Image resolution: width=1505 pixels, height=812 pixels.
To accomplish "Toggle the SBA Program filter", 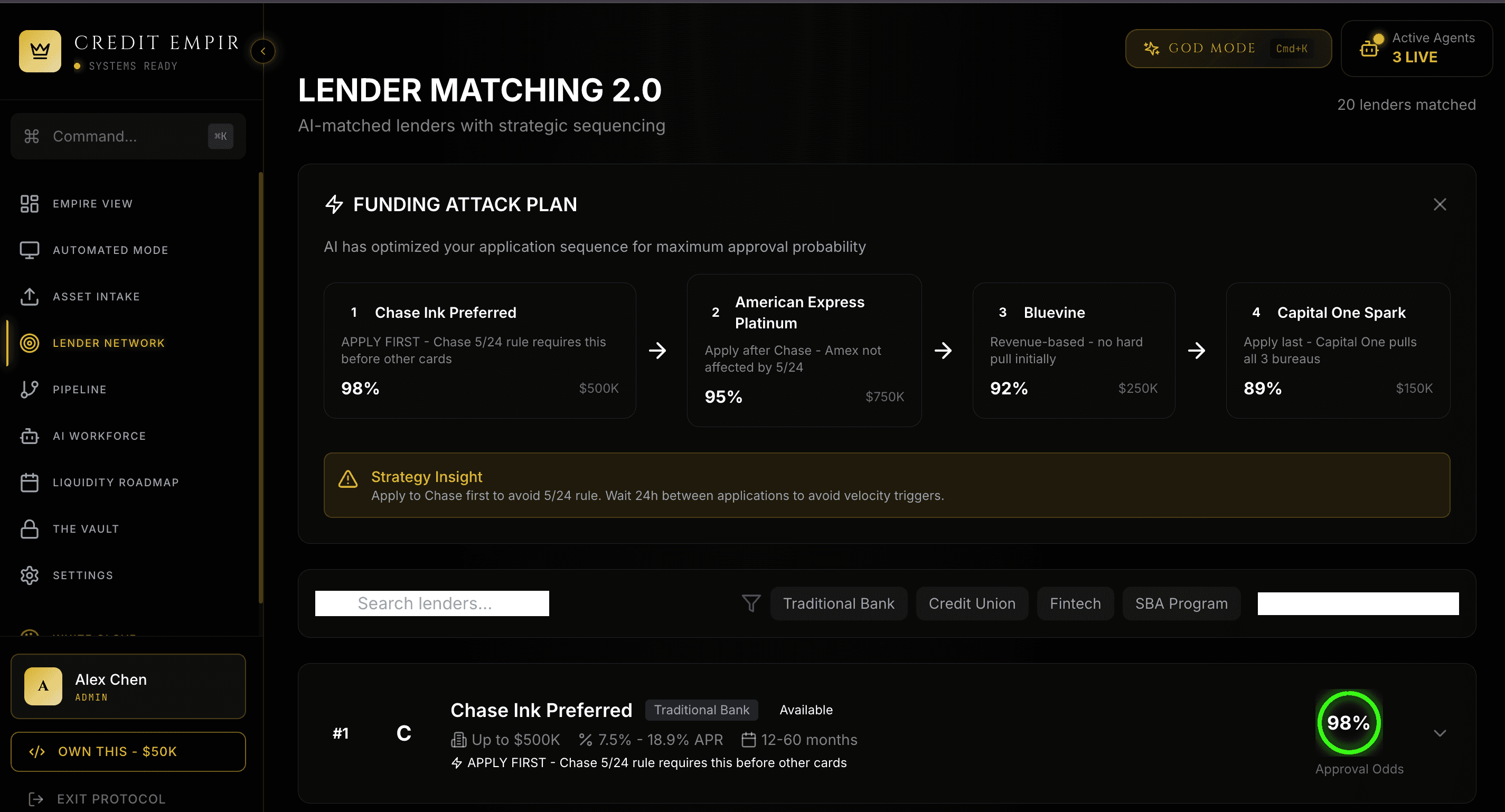I will (1181, 603).
